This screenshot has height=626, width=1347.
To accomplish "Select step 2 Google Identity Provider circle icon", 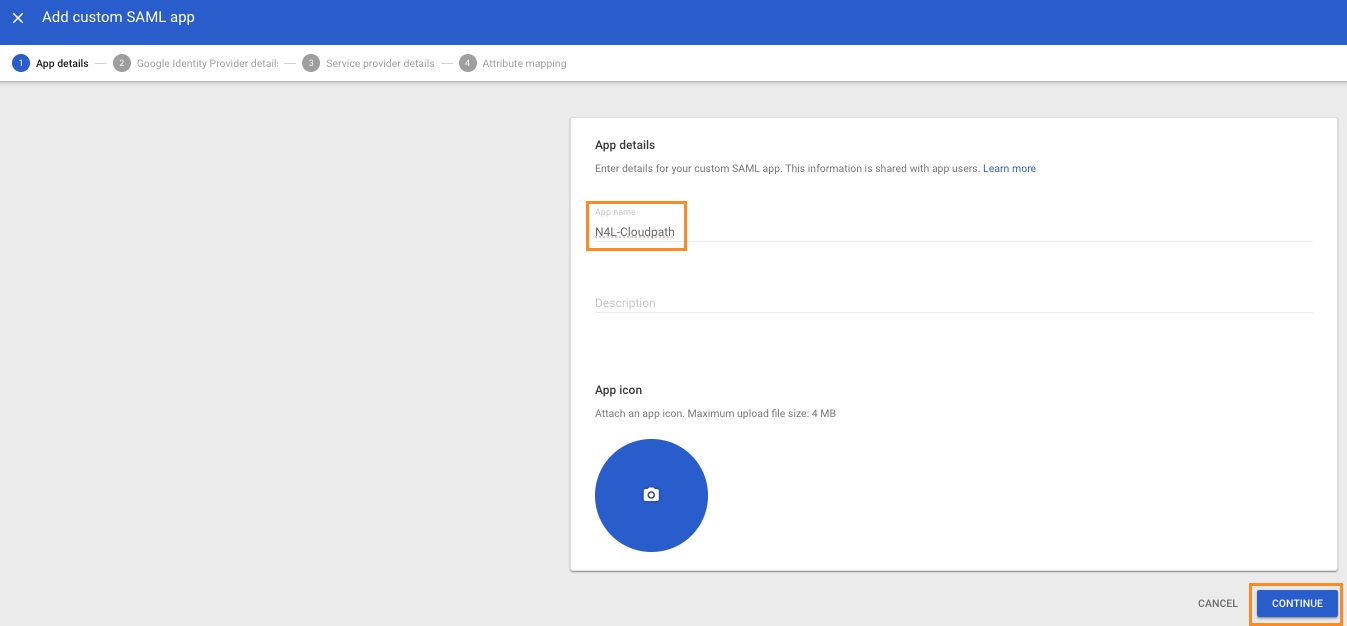I will (121, 63).
